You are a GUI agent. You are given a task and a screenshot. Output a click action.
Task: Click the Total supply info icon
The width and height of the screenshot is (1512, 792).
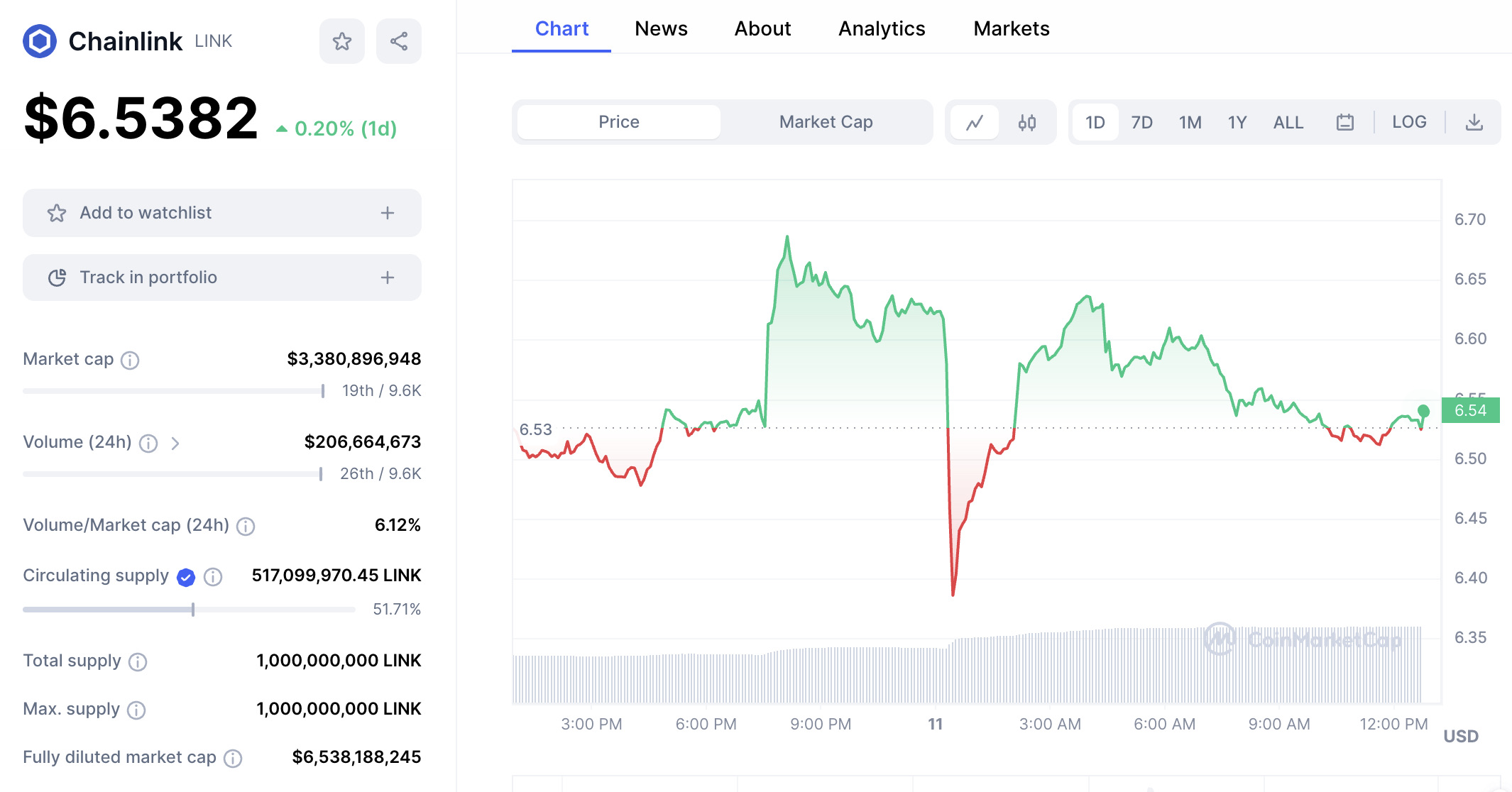pyautogui.click(x=137, y=661)
